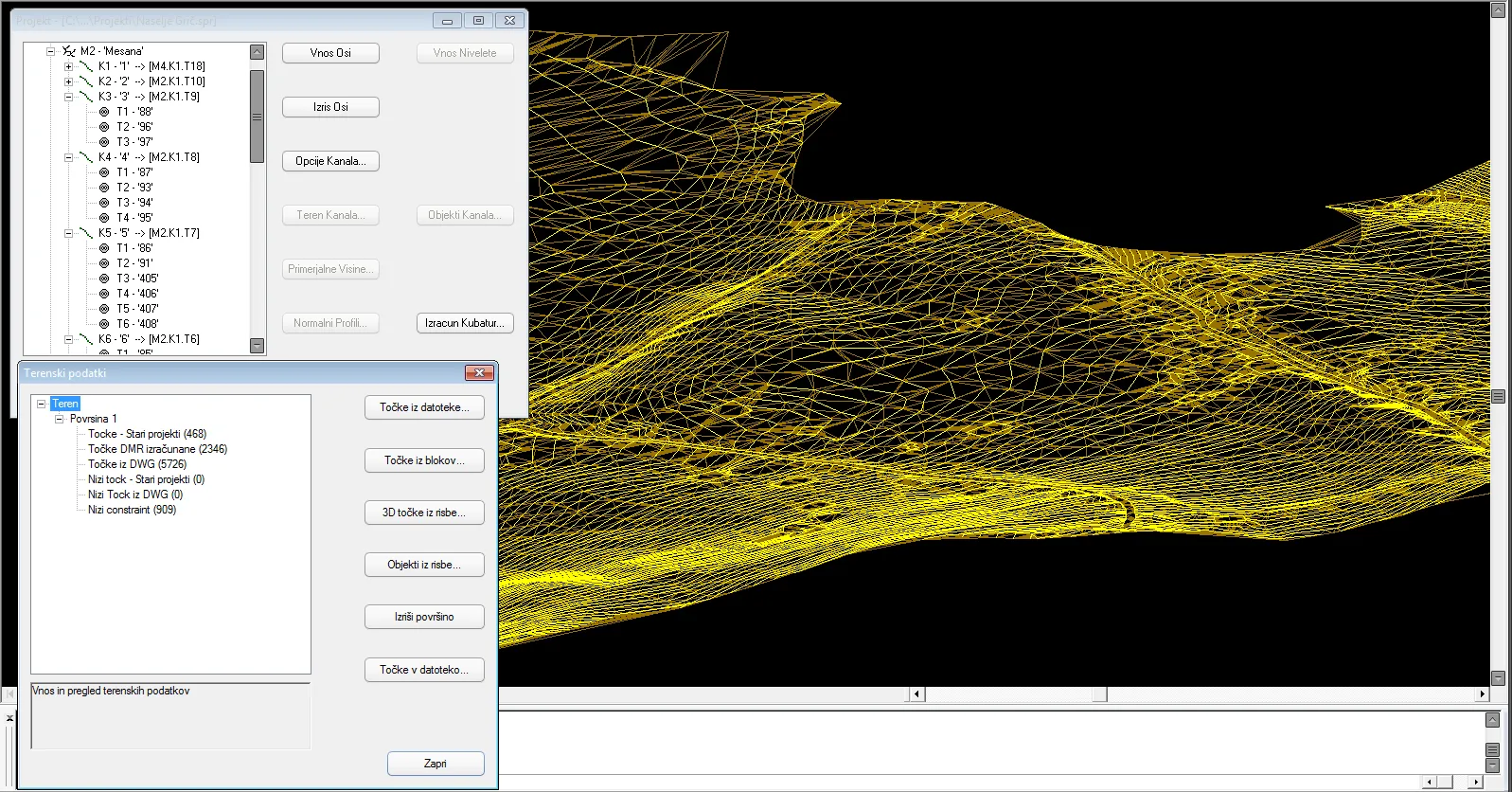Screen dimensions: 1512x792
Task: Click 'Izriši površino' button
Action: [x=424, y=617]
